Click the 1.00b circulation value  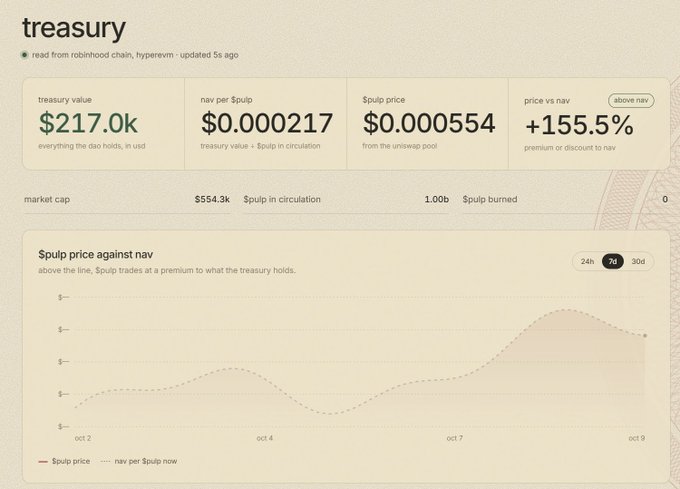(436, 199)
